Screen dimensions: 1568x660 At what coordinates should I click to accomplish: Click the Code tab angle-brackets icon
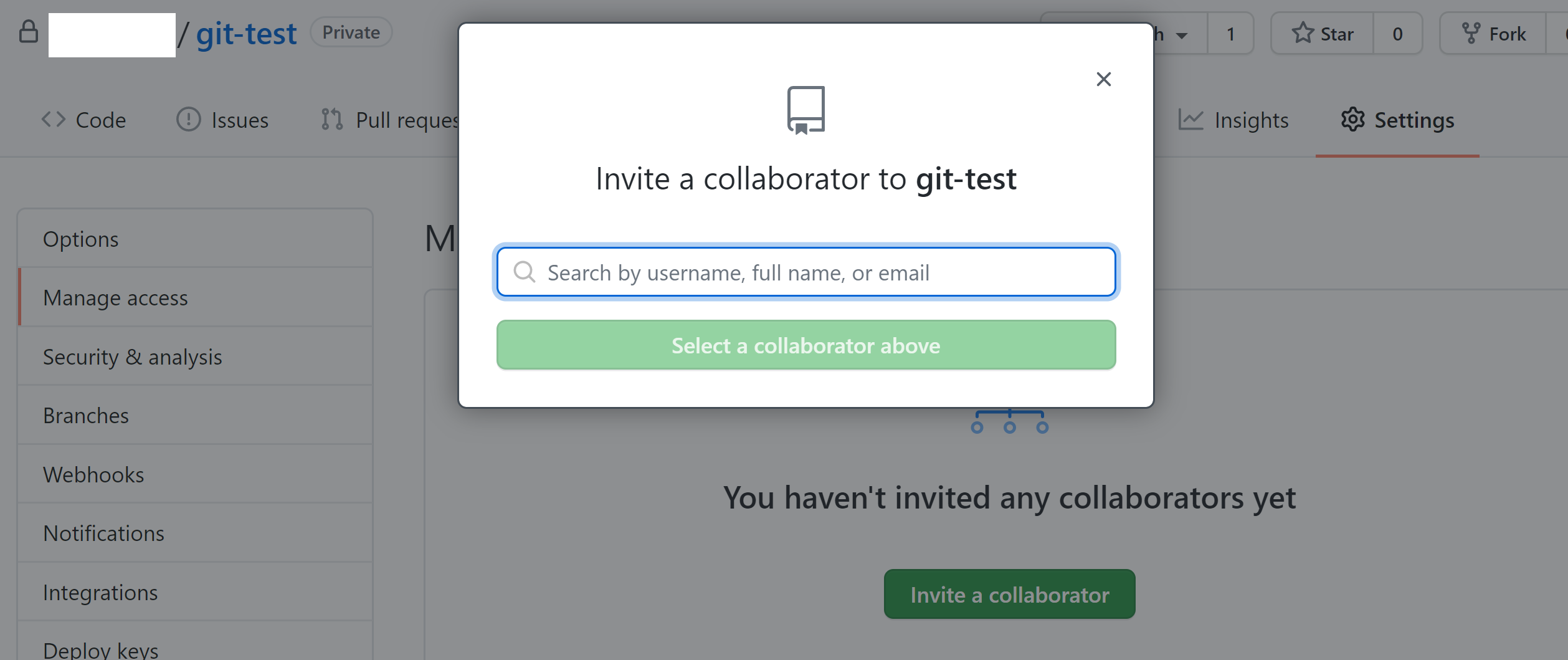click(54, 119)
